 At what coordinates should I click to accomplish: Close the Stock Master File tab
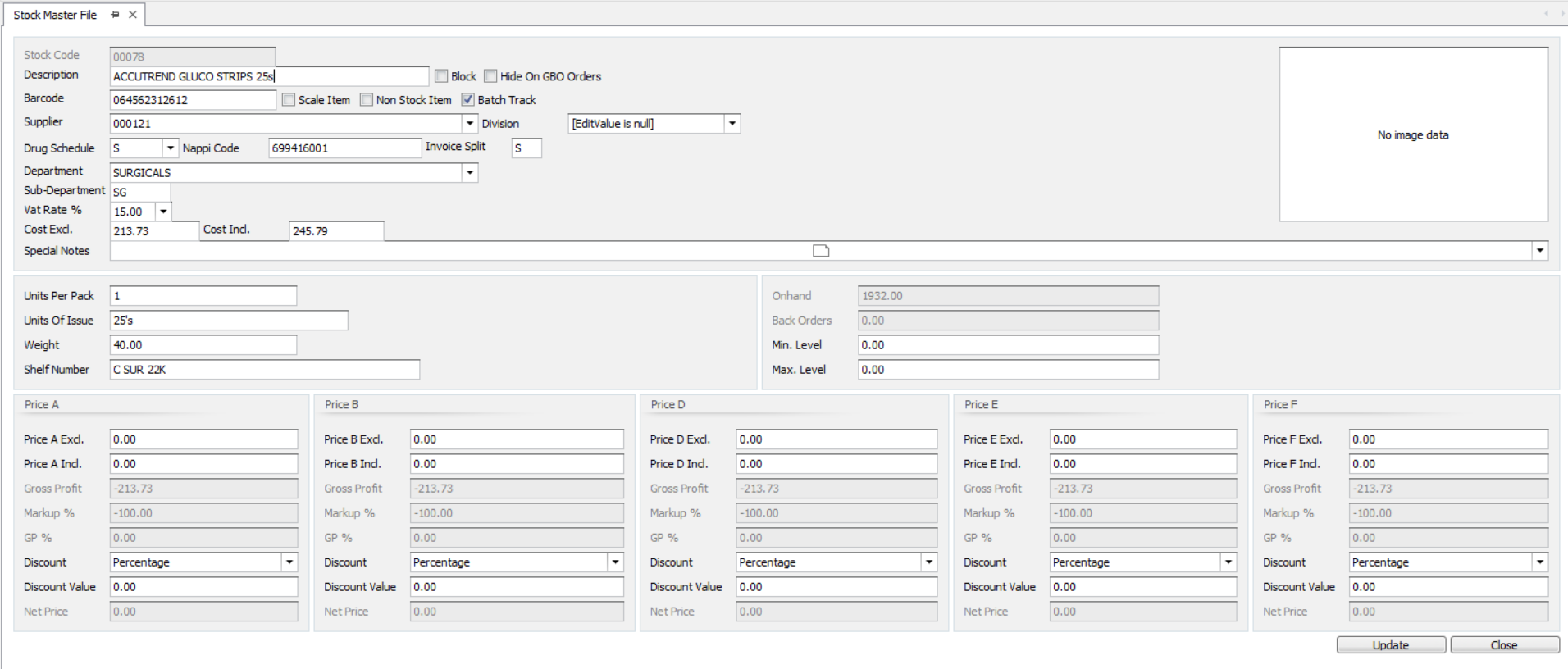point(133,15)
